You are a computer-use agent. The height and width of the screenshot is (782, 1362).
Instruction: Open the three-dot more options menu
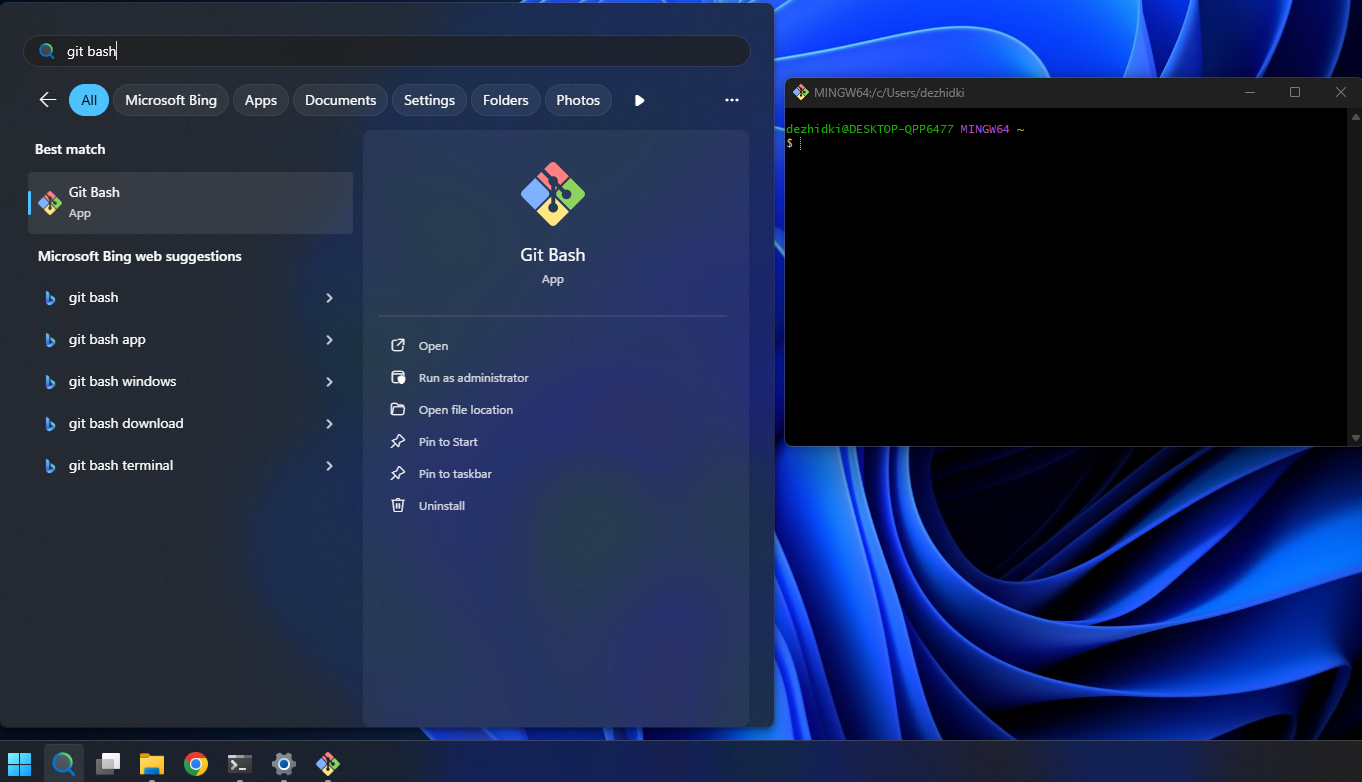732,100
